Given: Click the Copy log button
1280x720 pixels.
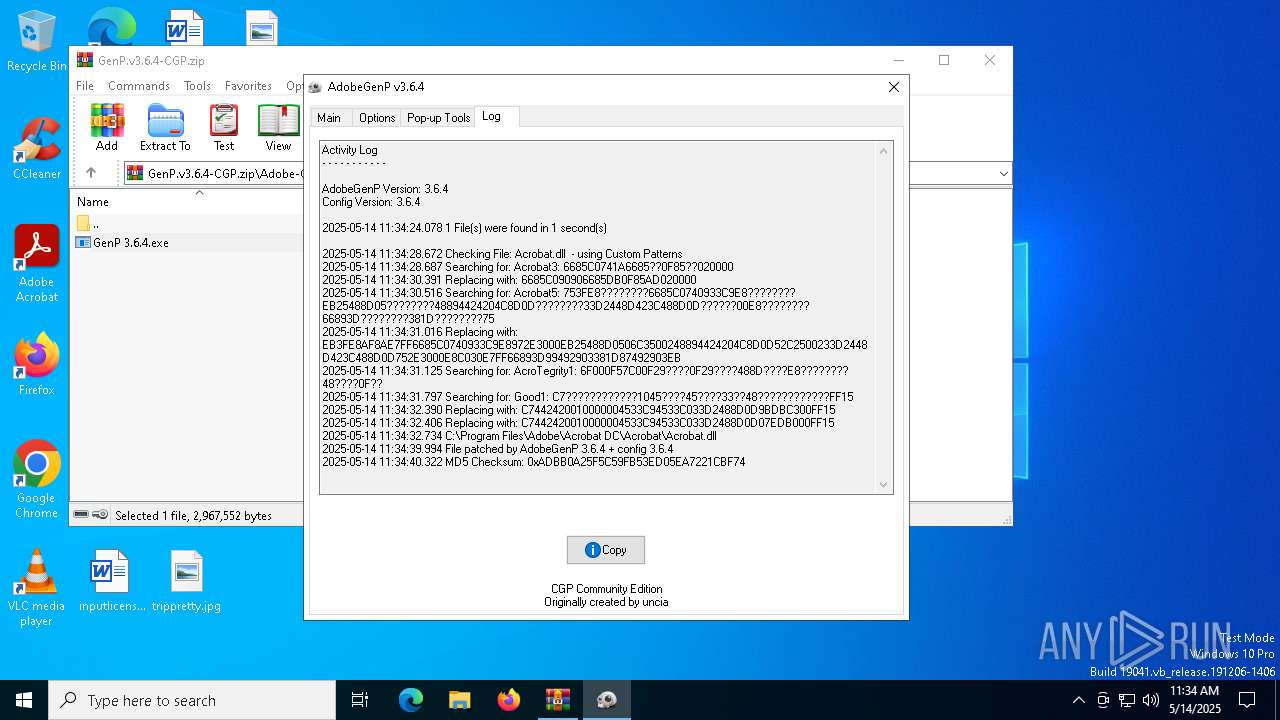Looking at the screenshot, I should (606, 550).
